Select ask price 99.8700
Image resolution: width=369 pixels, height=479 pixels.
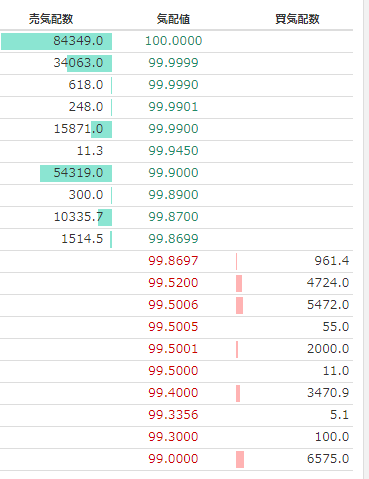pyautogui.click(x=174, y=217)
